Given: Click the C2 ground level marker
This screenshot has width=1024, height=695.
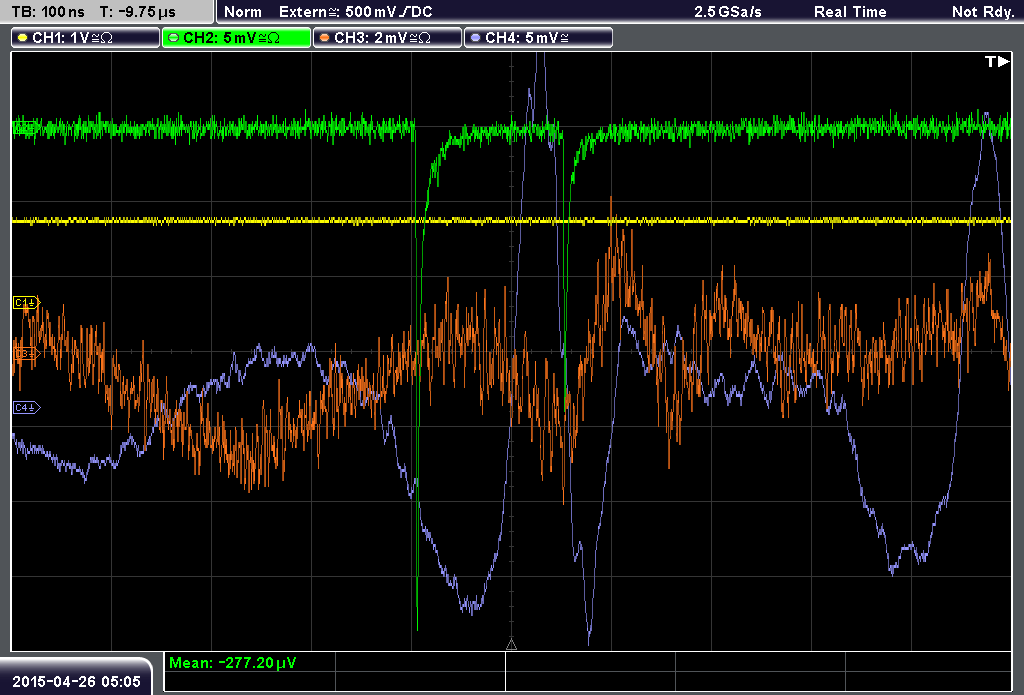Looking at the screenshot, I should [x=25, y=128].
